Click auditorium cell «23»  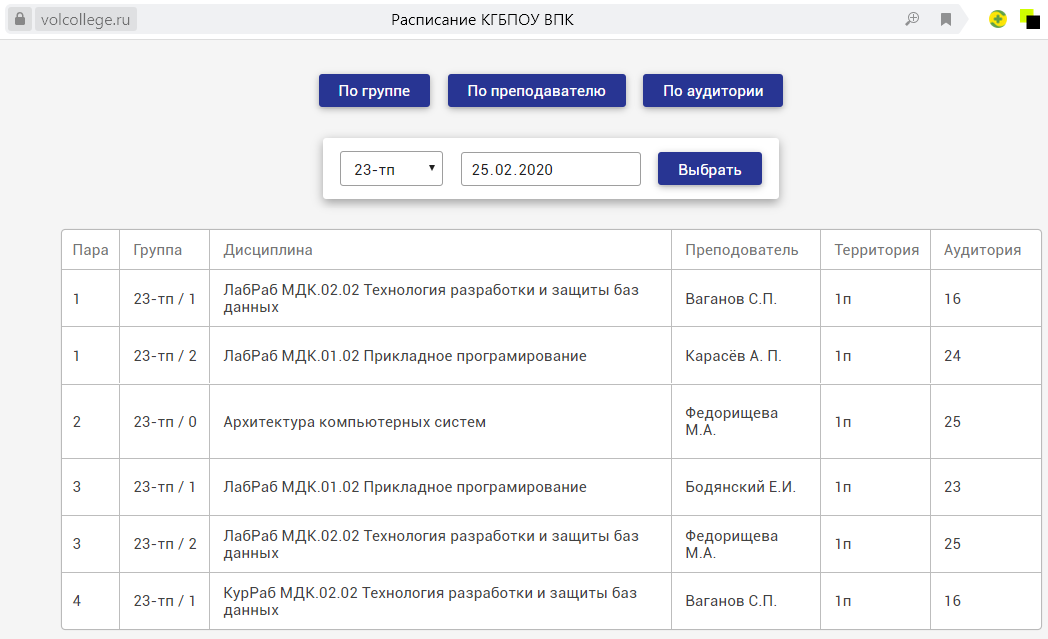(x=985, y=487)
